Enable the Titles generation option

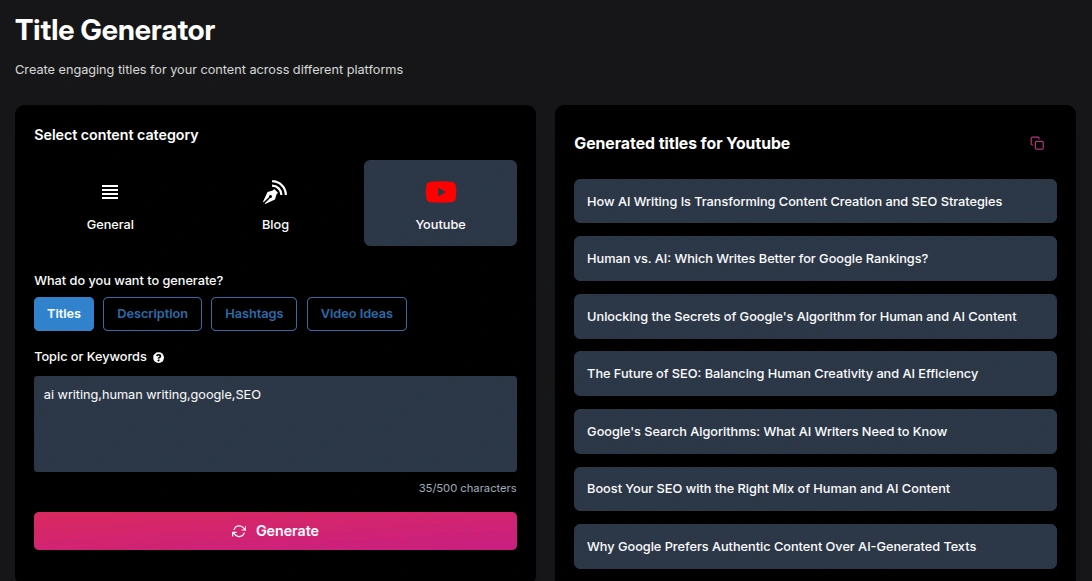[x=63, y=313]
